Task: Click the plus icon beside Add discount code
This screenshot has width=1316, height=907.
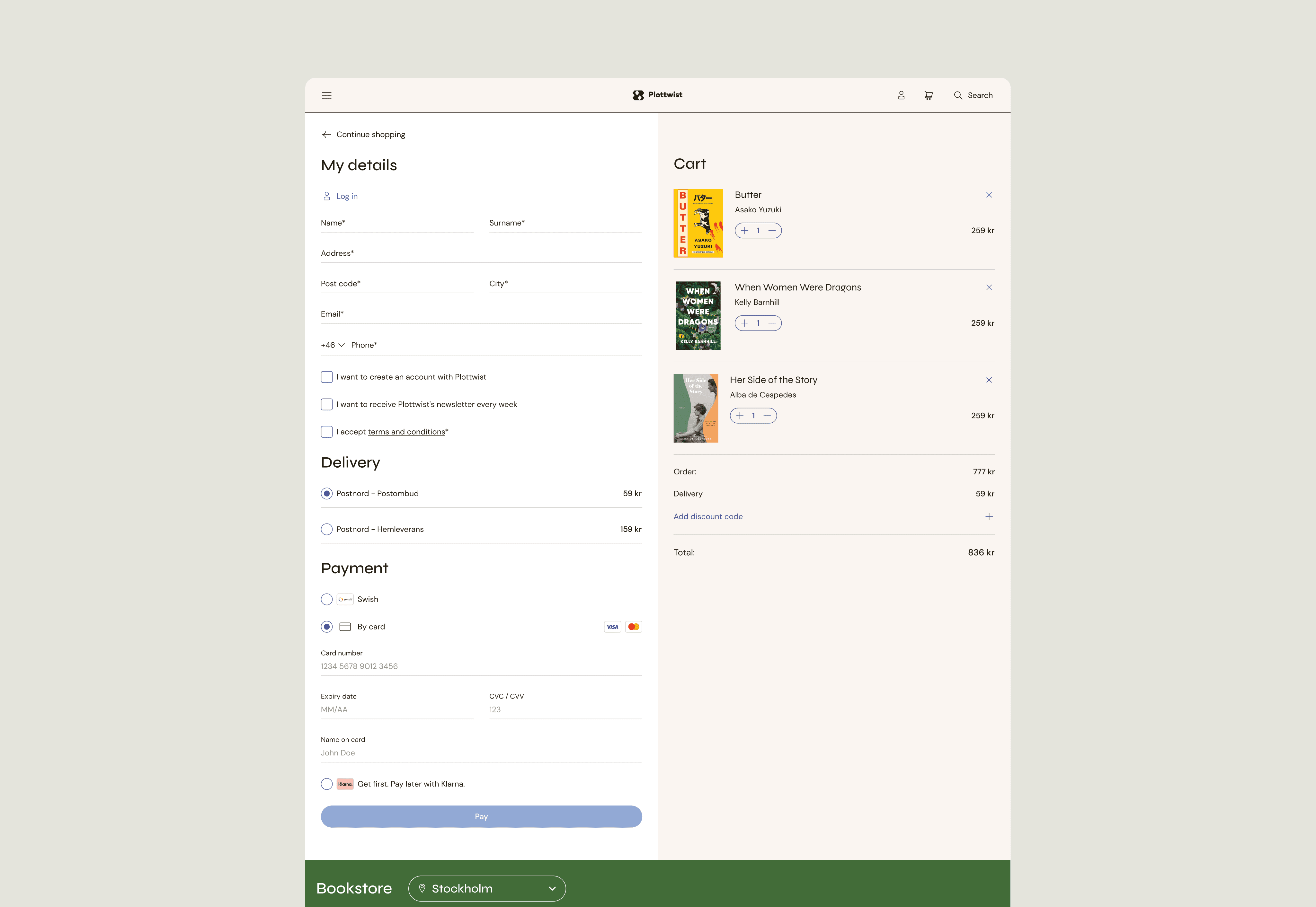Action: (x=989, y=516)
